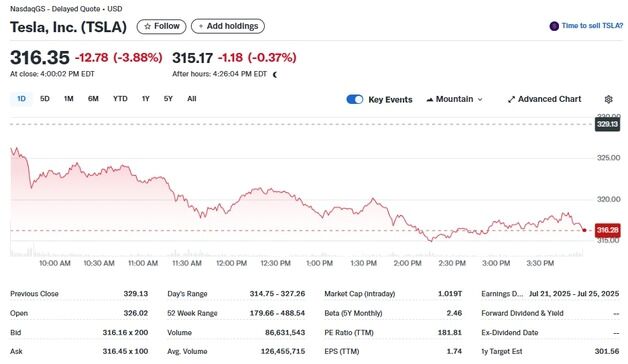Screen dimensions: 628x364
Task: Click the after-hours moon icon
Action: tap(275, 74)
